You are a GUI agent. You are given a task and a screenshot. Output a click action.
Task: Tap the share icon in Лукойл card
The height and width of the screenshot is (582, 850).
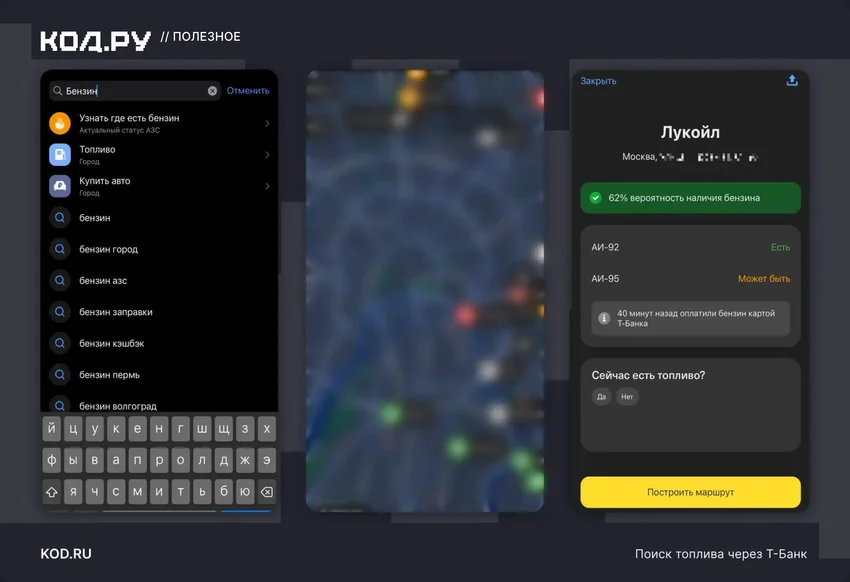tap(792, 81)
